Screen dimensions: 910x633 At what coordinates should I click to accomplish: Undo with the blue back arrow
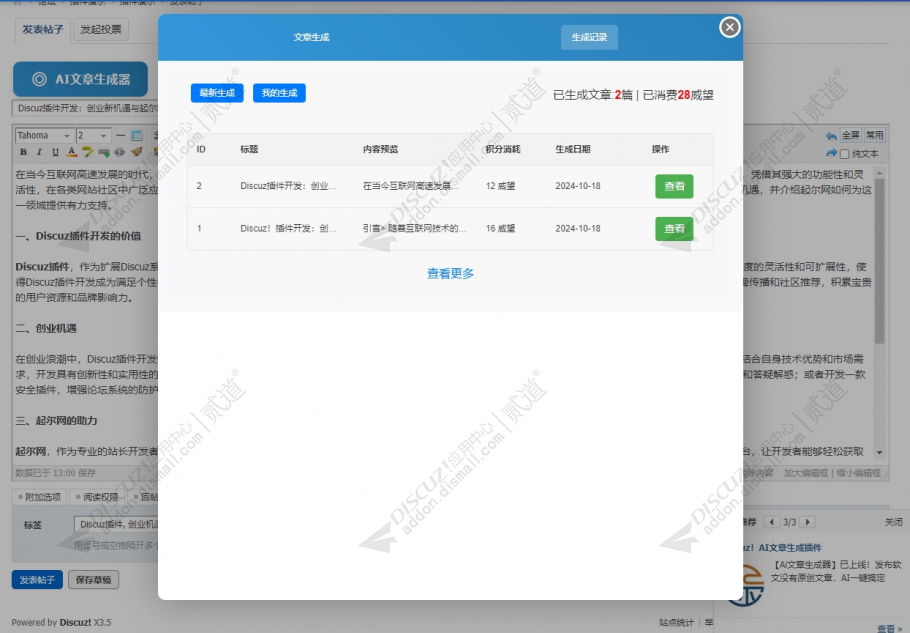831,136
